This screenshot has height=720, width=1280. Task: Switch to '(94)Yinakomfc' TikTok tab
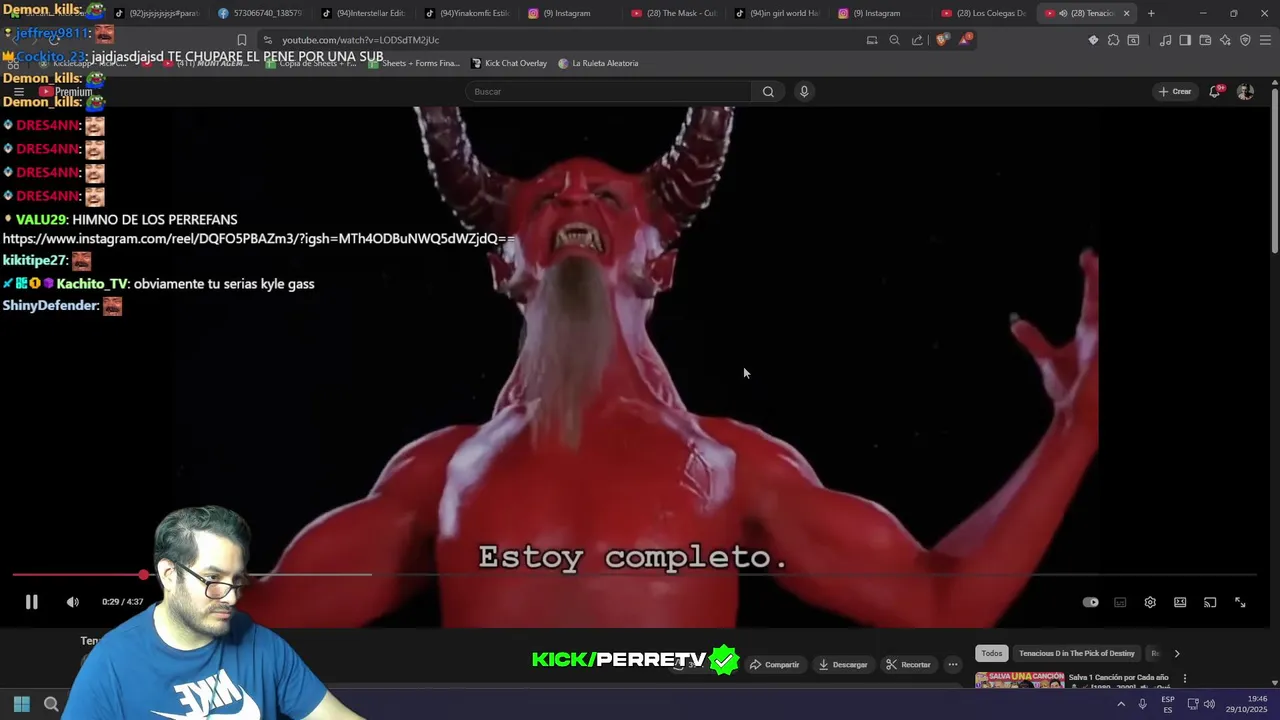click(467, 13)
